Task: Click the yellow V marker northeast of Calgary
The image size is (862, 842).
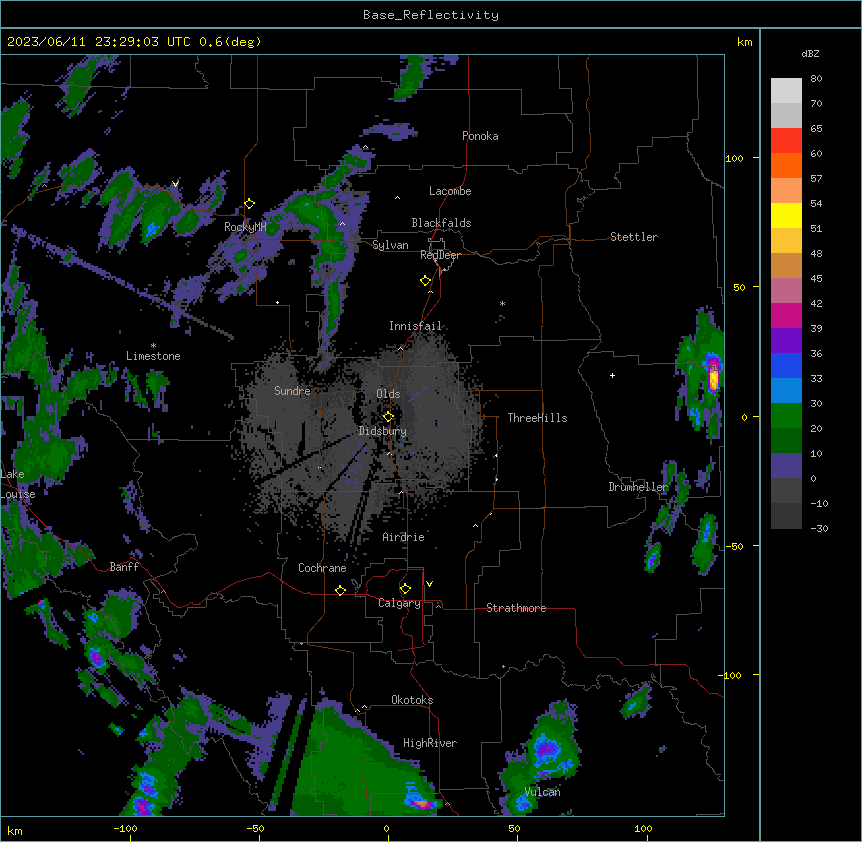Action: click(429, 584)
